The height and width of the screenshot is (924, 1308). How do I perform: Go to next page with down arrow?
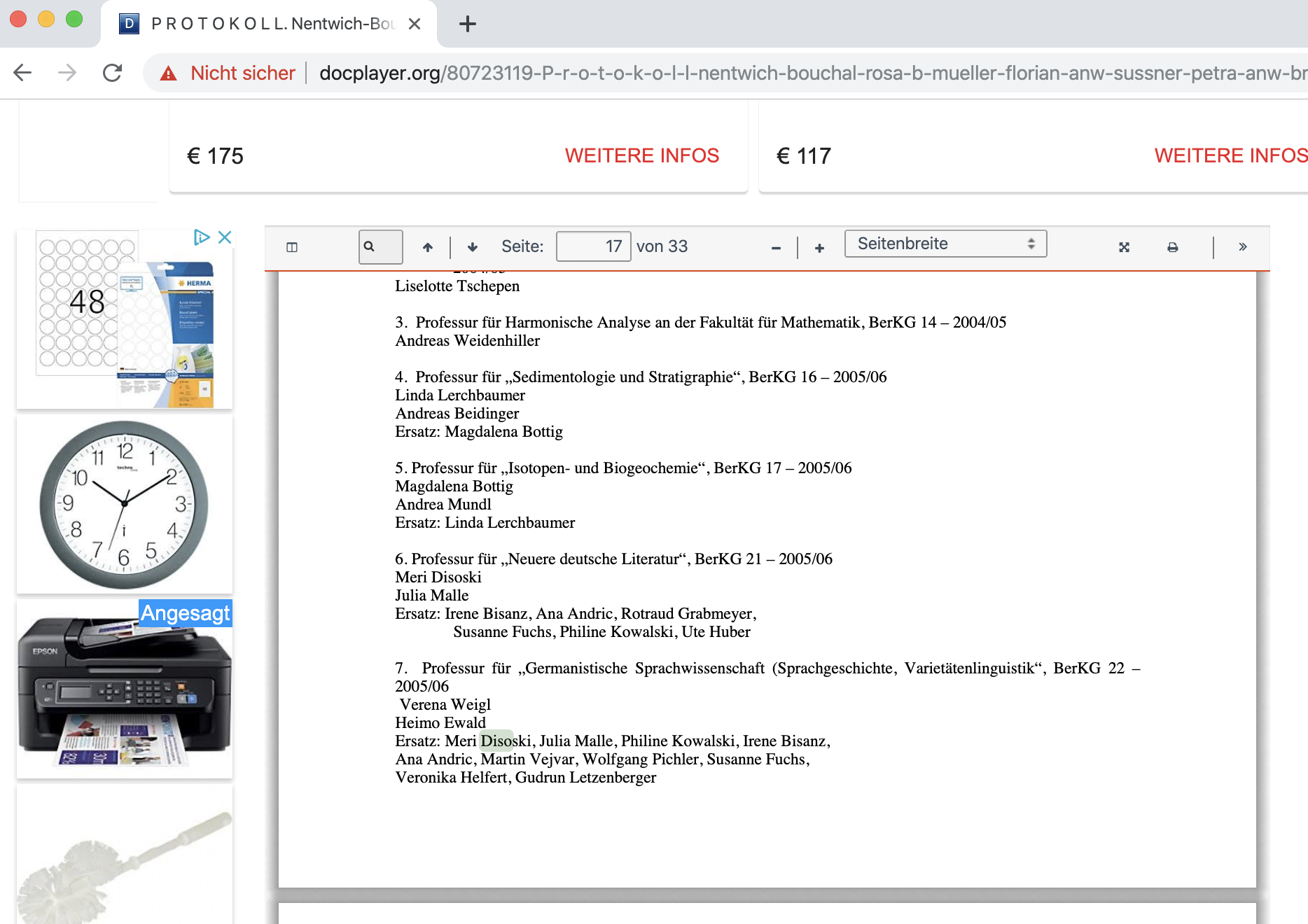pyautogui.click(x=473, y=246)
